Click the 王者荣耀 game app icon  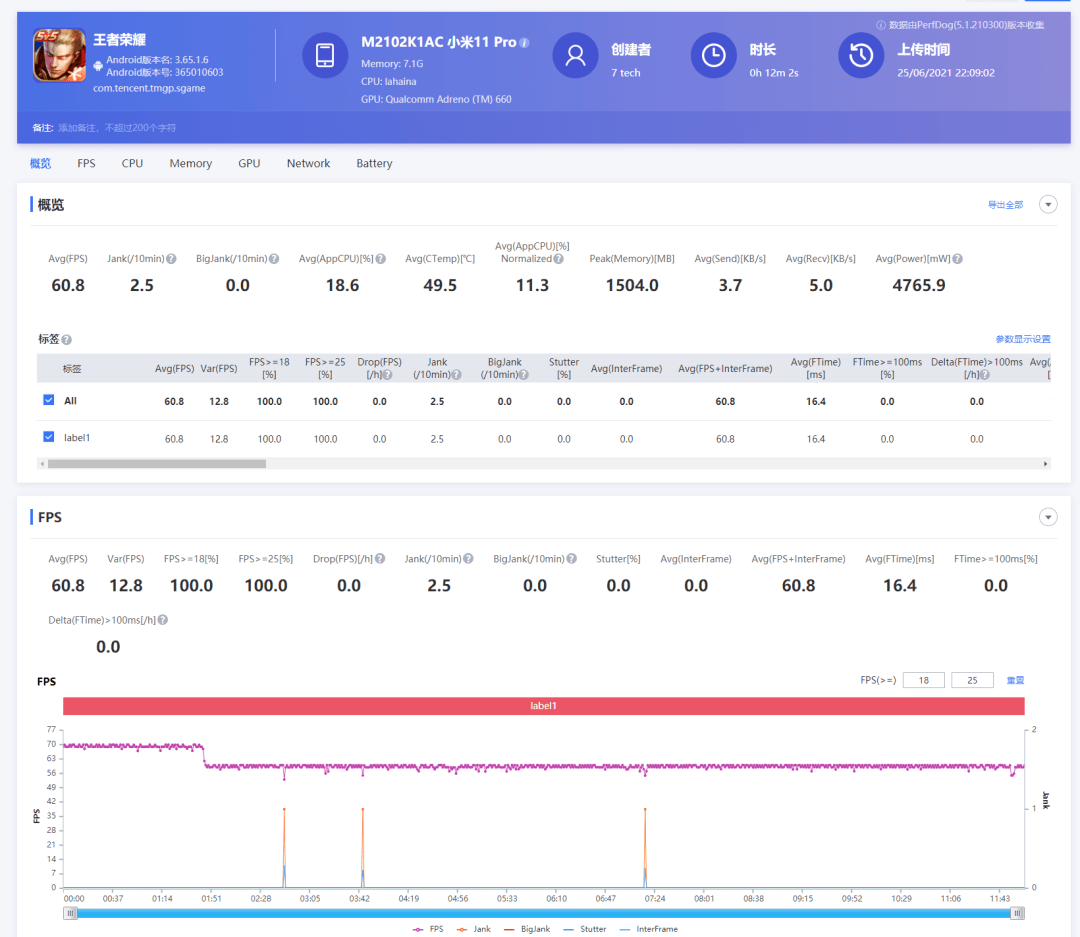59,56
